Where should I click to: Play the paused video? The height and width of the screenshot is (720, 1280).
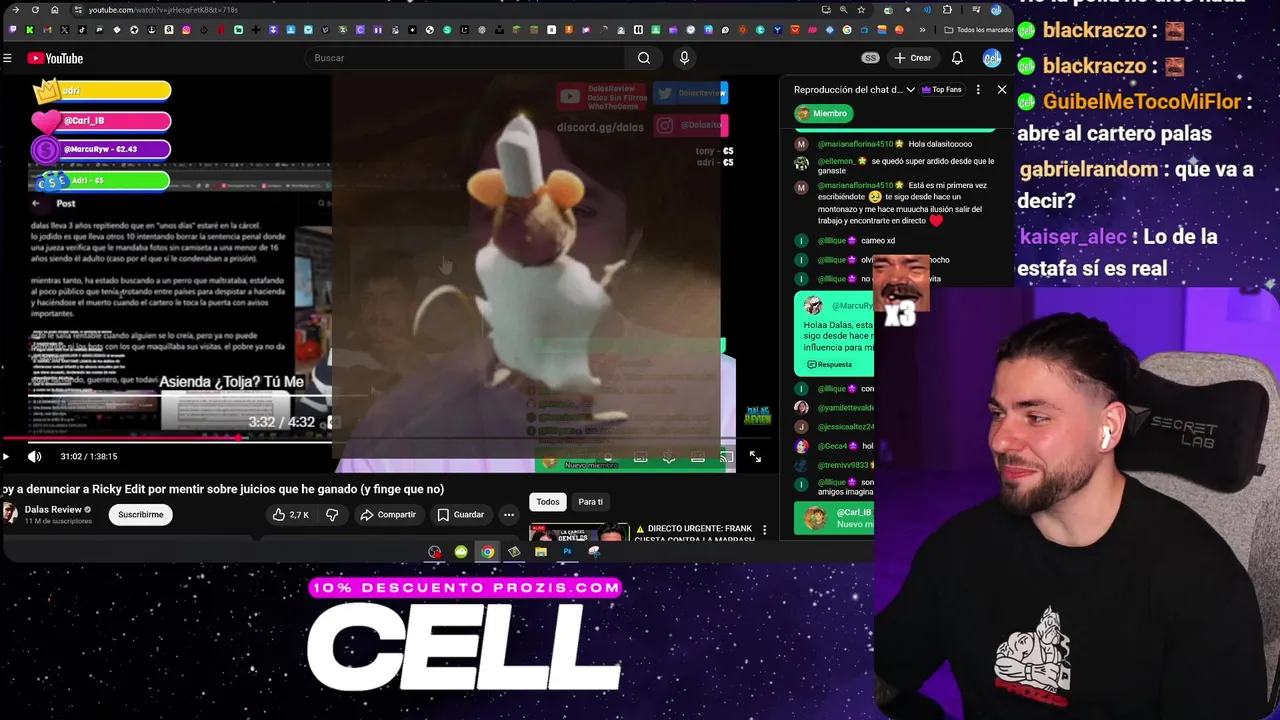click(6, 457)
